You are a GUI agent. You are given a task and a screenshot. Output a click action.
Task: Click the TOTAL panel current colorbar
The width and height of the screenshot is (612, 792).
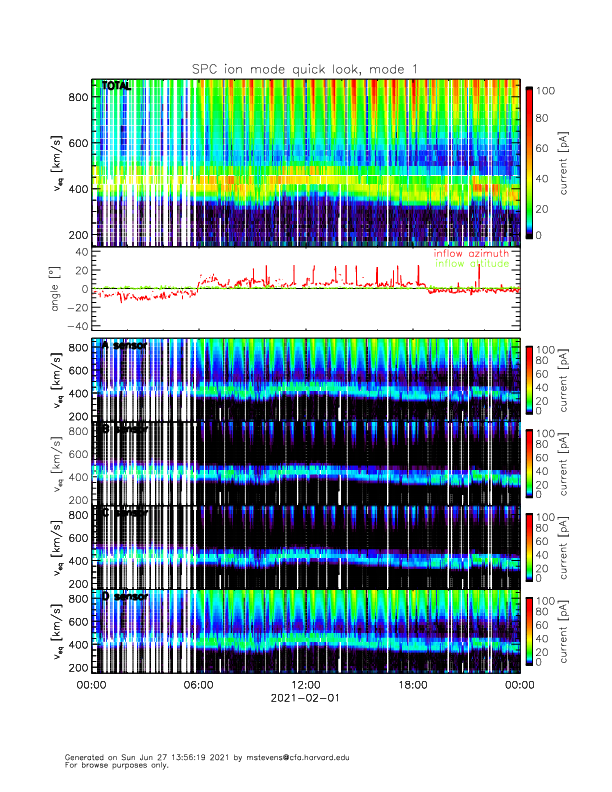click(x=530, y=162)
